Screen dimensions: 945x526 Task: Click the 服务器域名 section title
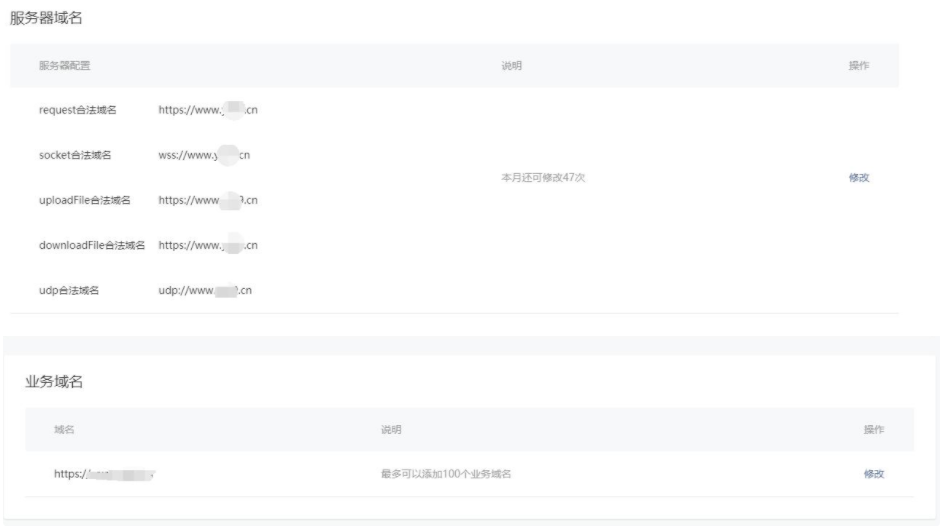[x=46, y=18]
